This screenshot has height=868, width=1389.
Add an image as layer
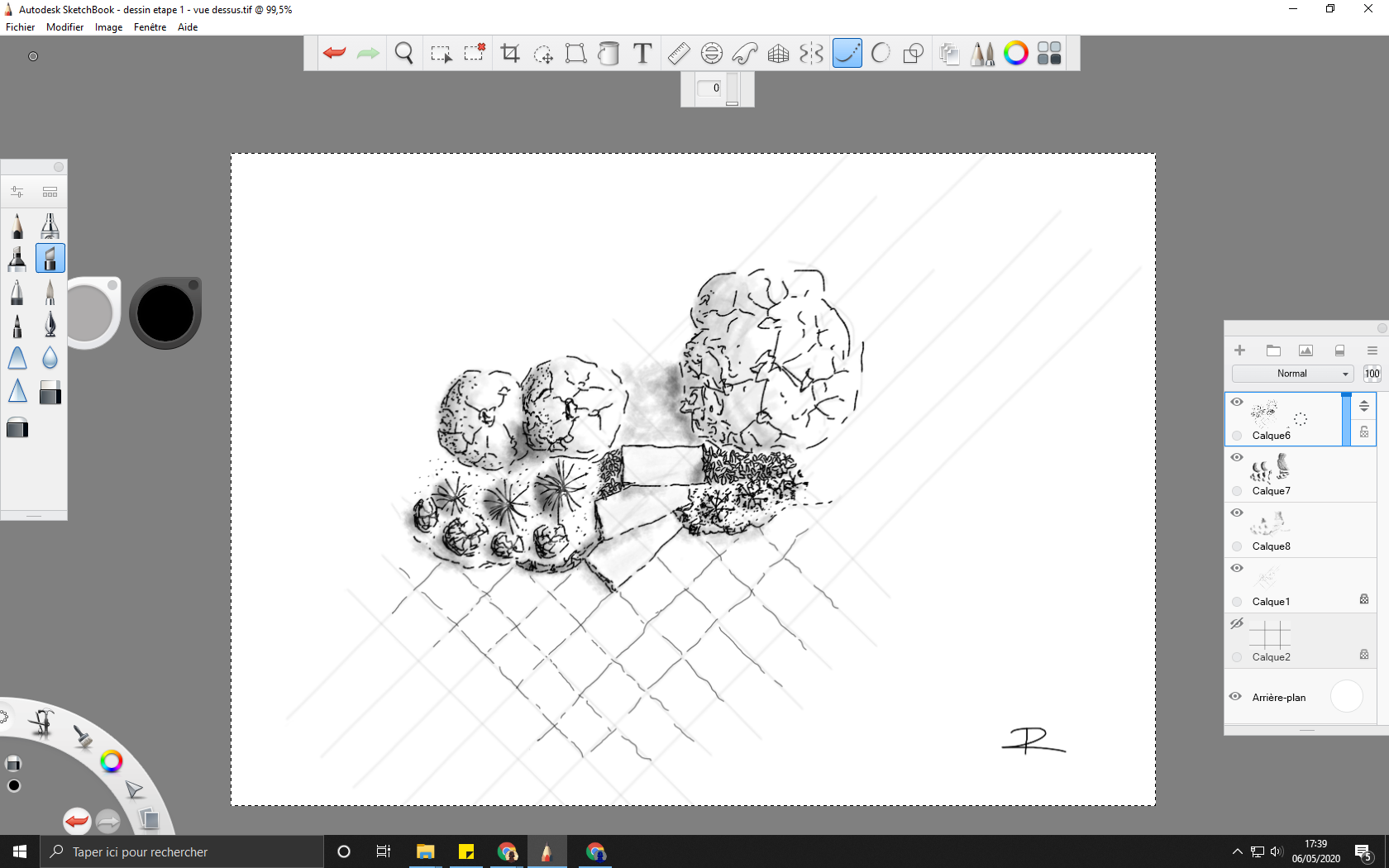click(1306, 351)
